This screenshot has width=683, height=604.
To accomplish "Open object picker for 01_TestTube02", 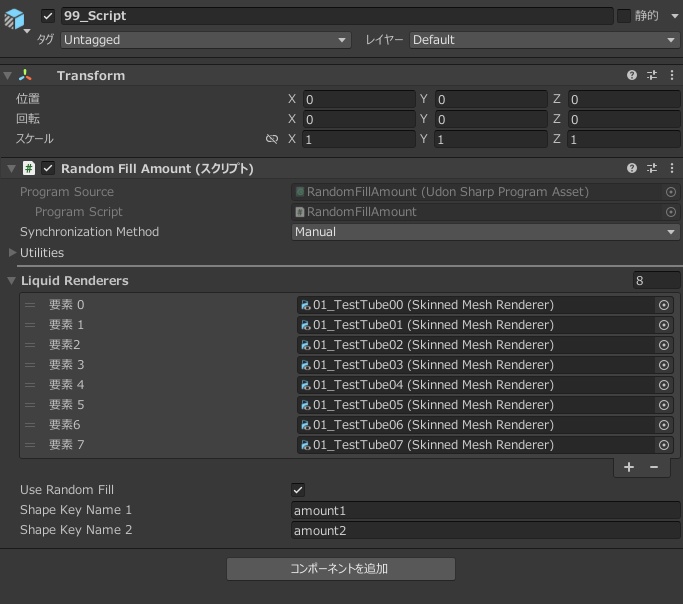I will [x=664, y=345].
